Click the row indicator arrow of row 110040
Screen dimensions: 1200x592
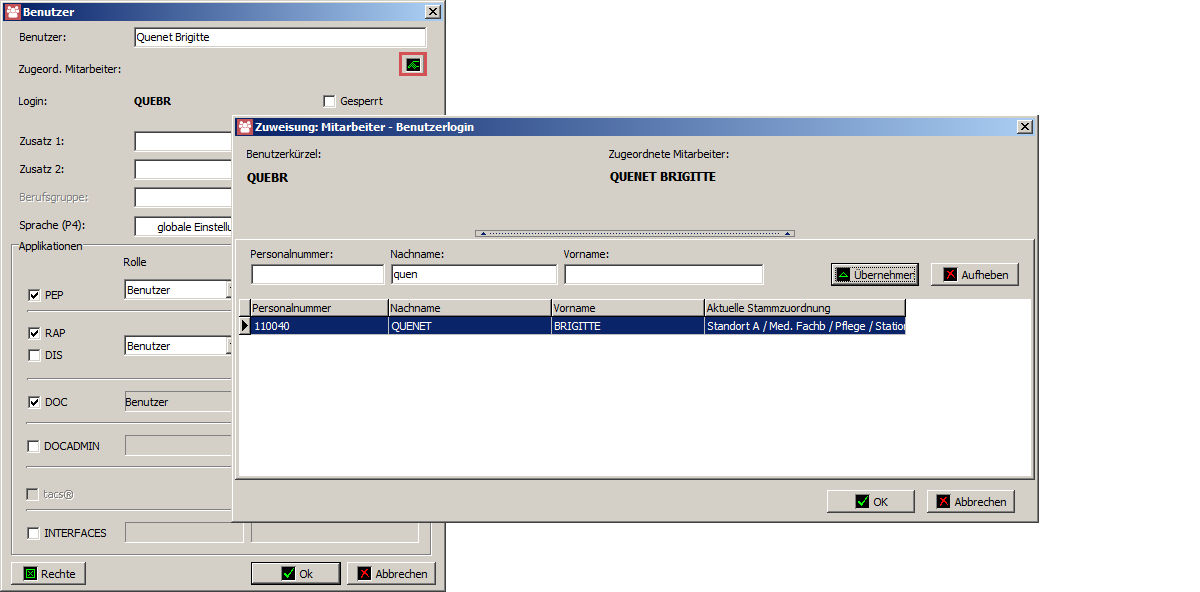244,326
